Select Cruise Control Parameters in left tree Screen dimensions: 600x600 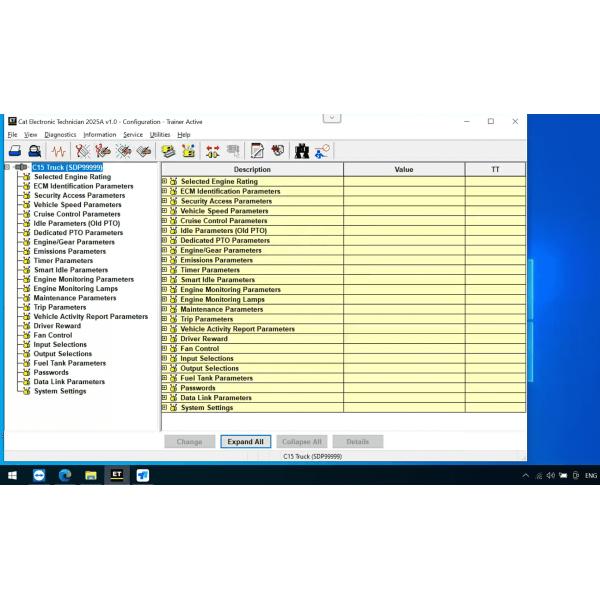tap(76, 214)
